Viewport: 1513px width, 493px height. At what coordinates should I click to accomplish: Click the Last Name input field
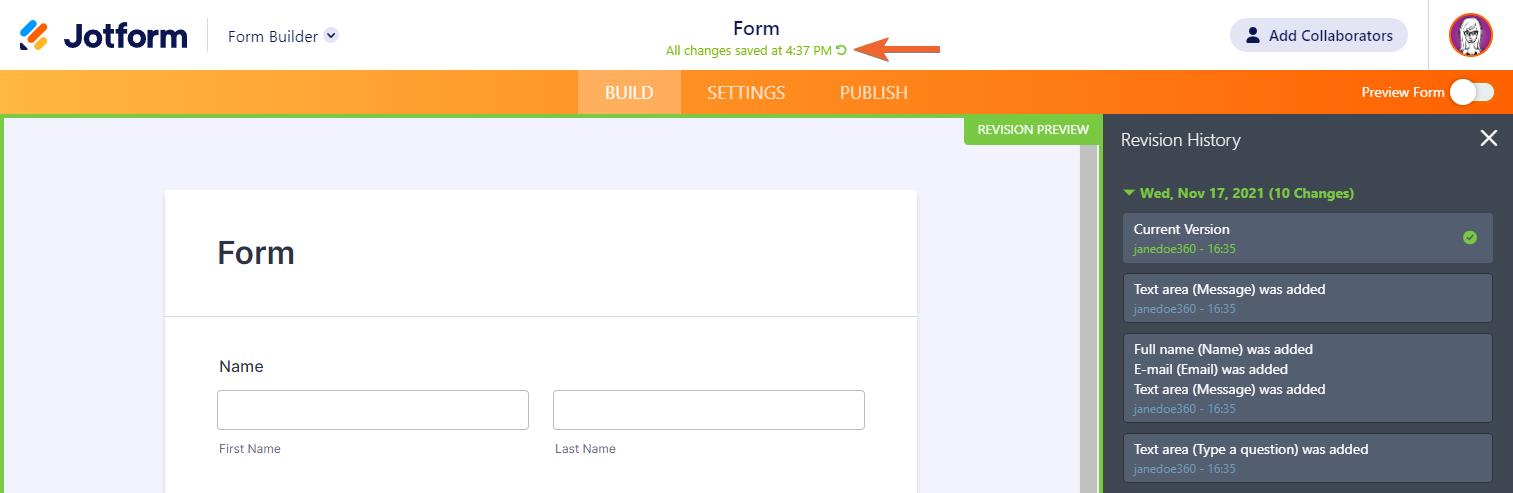(708, 410)
